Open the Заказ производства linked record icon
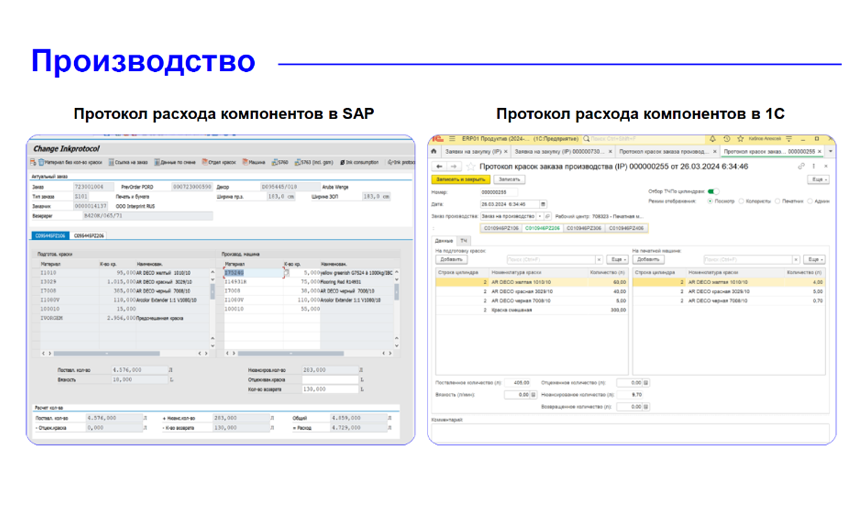 (x=547, y=216)
